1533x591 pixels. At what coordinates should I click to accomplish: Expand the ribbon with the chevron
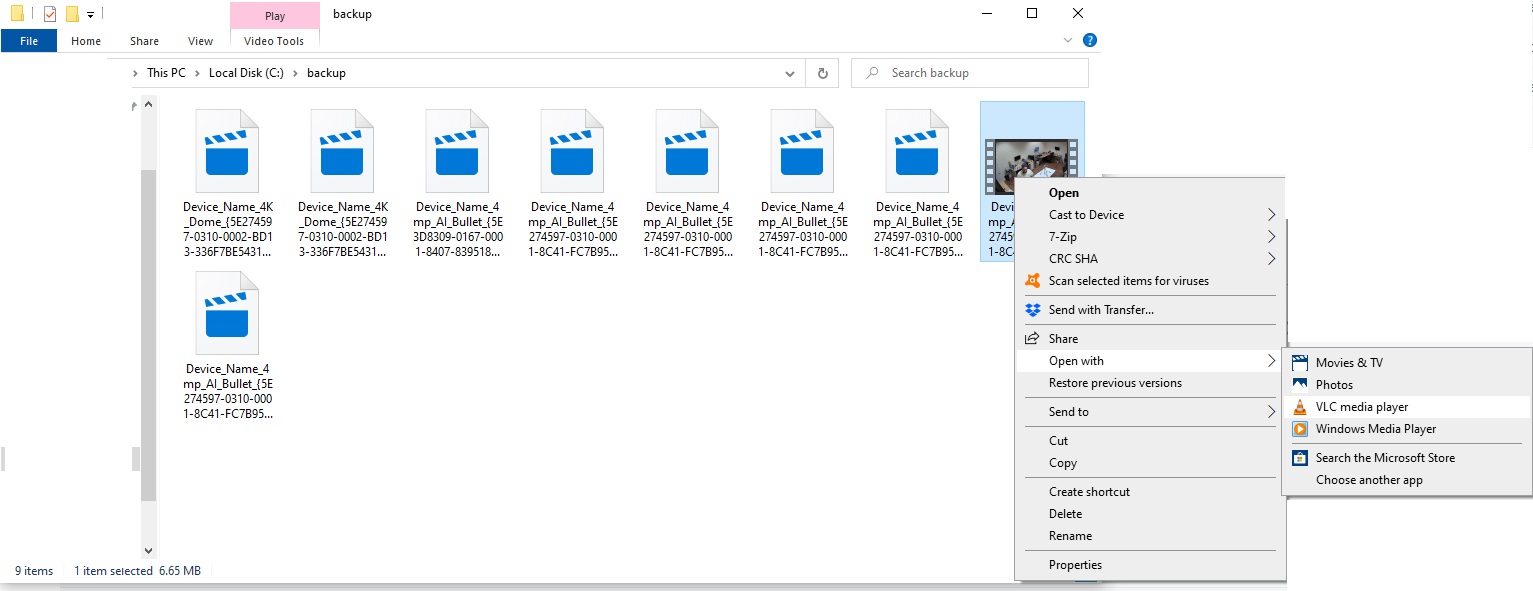coord(1069,41)
